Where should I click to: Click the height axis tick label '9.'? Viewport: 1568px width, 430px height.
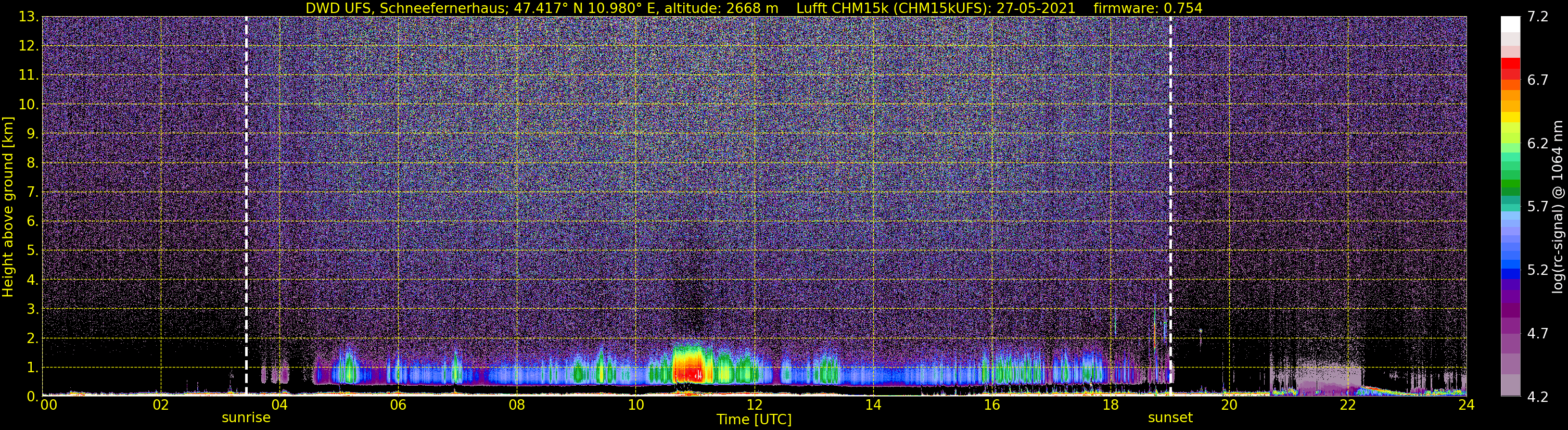pos(32,133)
